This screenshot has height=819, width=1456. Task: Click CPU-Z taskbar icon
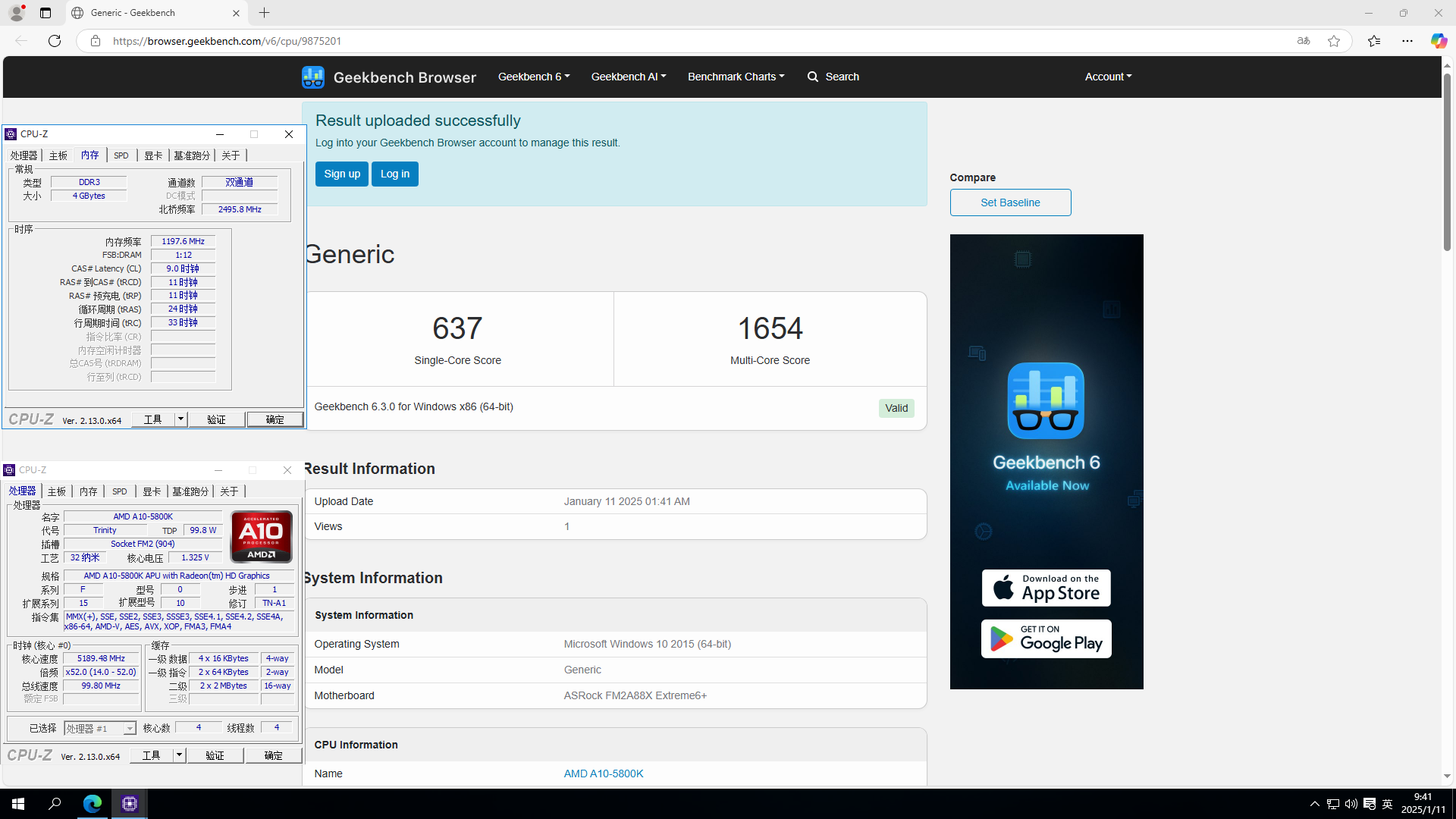130,804
